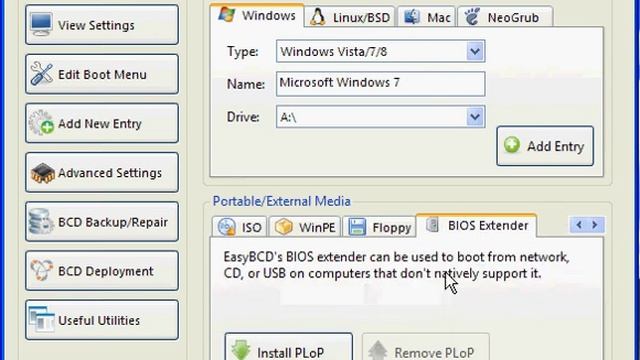The image size is (640, 360).
Task: Open the View Settings page
Action: tap(102, 25)
